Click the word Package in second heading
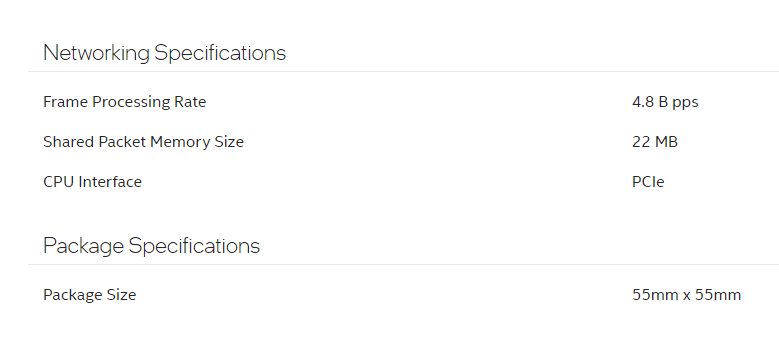The width and height of the screenshot is (779, 360). [83, 246]
